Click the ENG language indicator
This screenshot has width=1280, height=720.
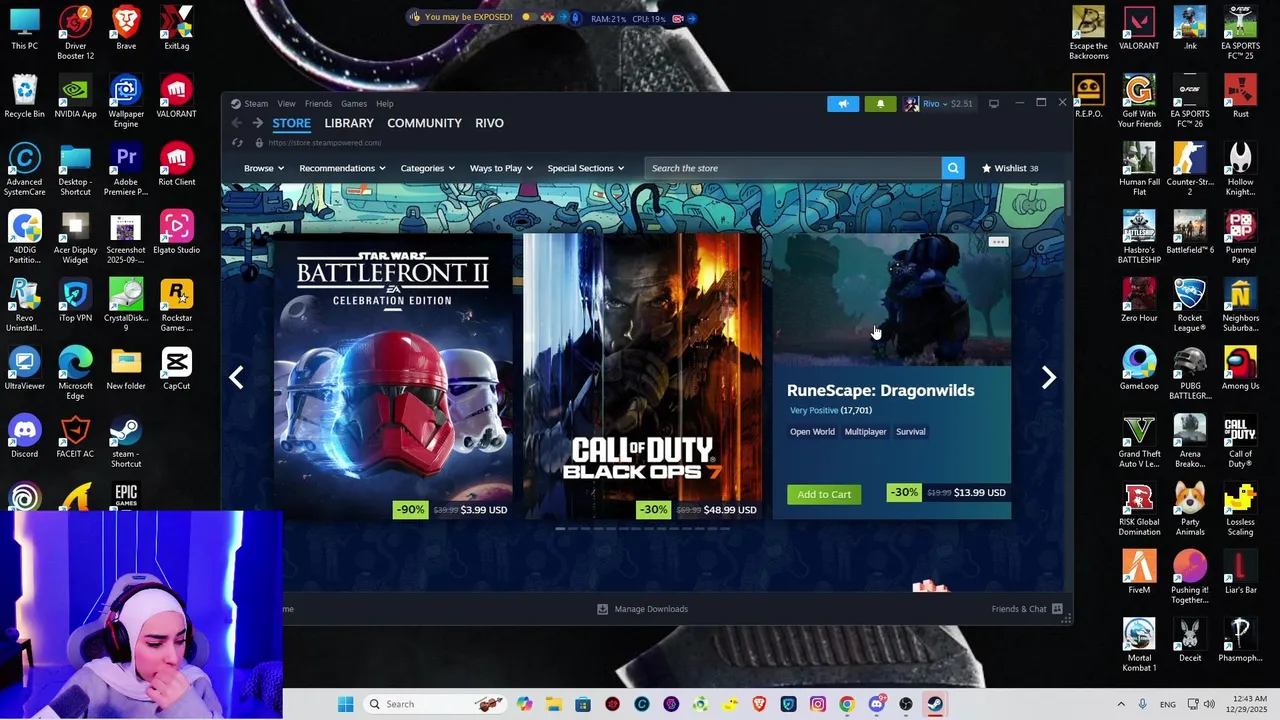pyautogui.click(x=1167, y=704)
